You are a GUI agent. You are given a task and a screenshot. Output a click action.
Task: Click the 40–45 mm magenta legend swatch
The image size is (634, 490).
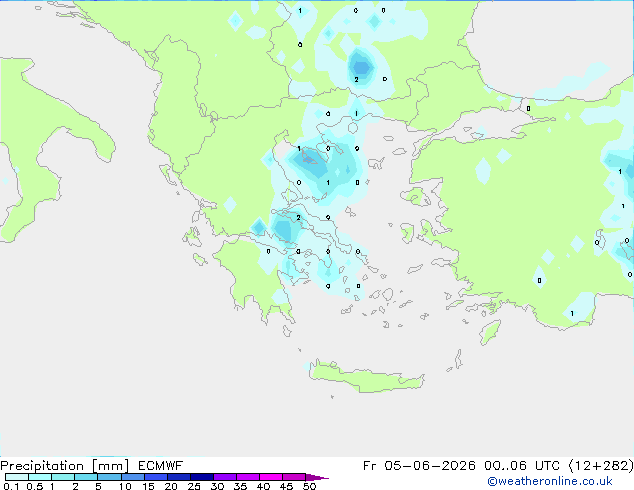tap(271, 477)
